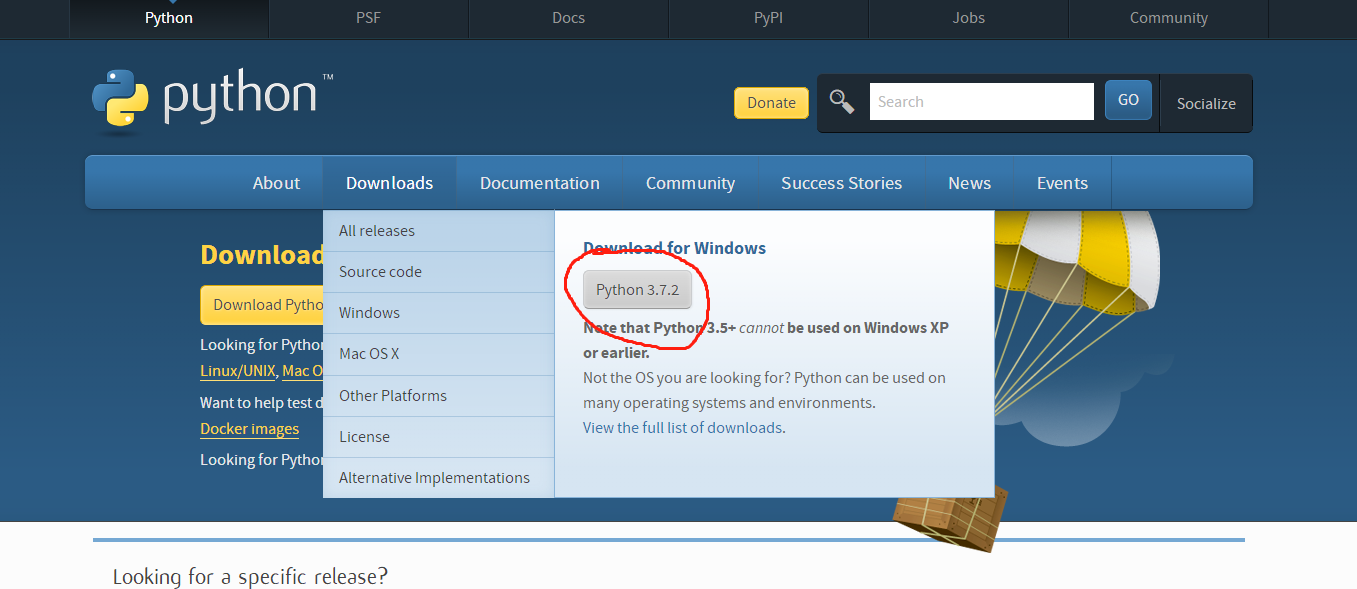1357x589 pixels.
Task: Click the yellow Donate button
Action: pyautogui.click(x=771, y=103)
